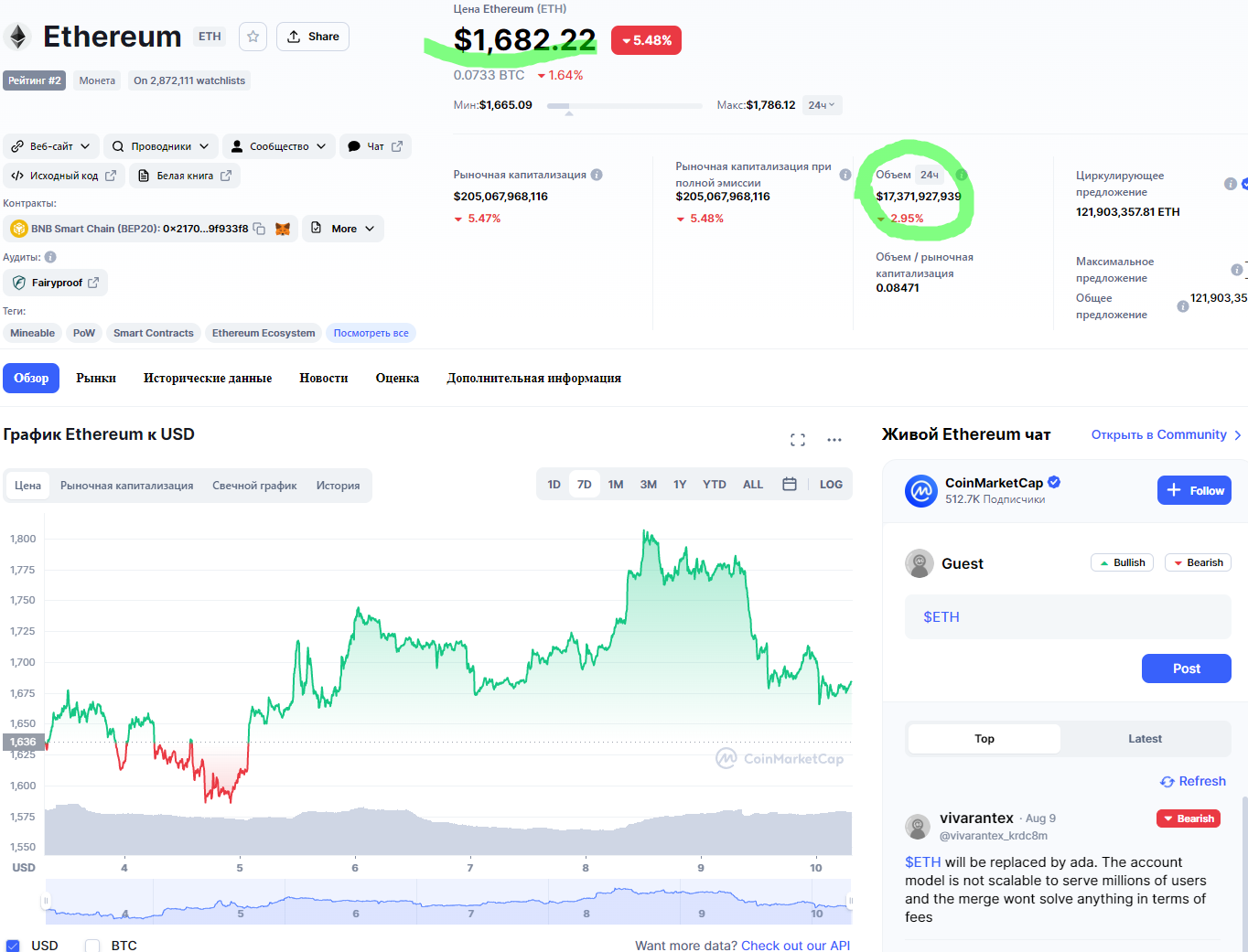The width and height of the screenshot is (1248, 952).
Task: Toggle LOG scale on the chart
Action: pos(831,484)
